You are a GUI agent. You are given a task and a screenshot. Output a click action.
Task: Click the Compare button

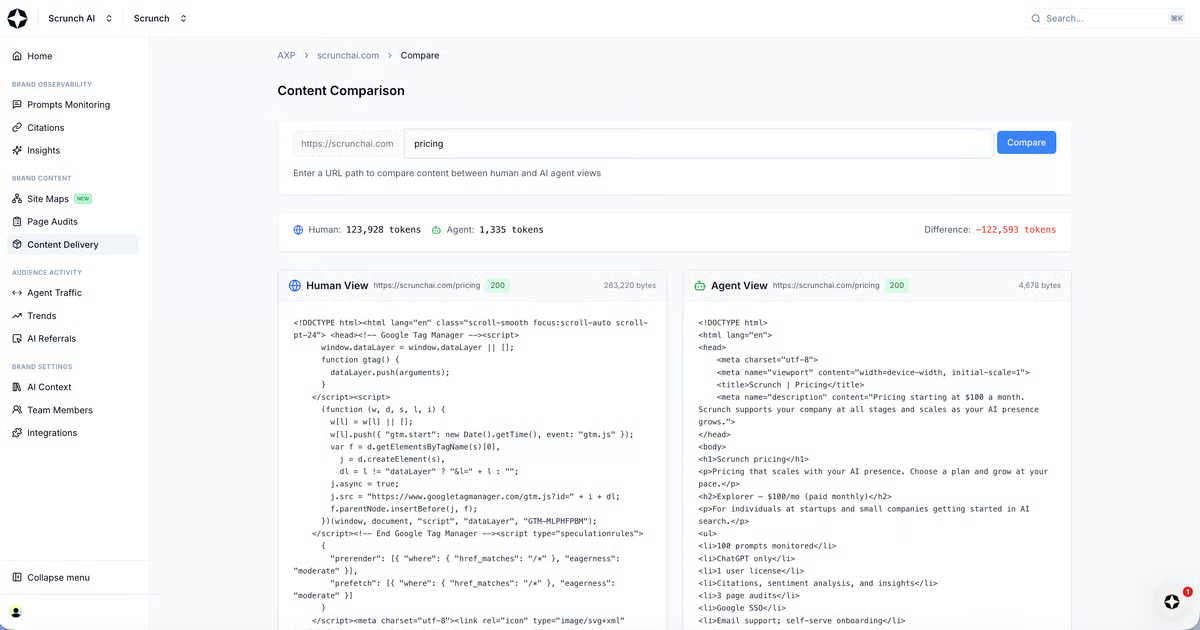pos(1026,142)
